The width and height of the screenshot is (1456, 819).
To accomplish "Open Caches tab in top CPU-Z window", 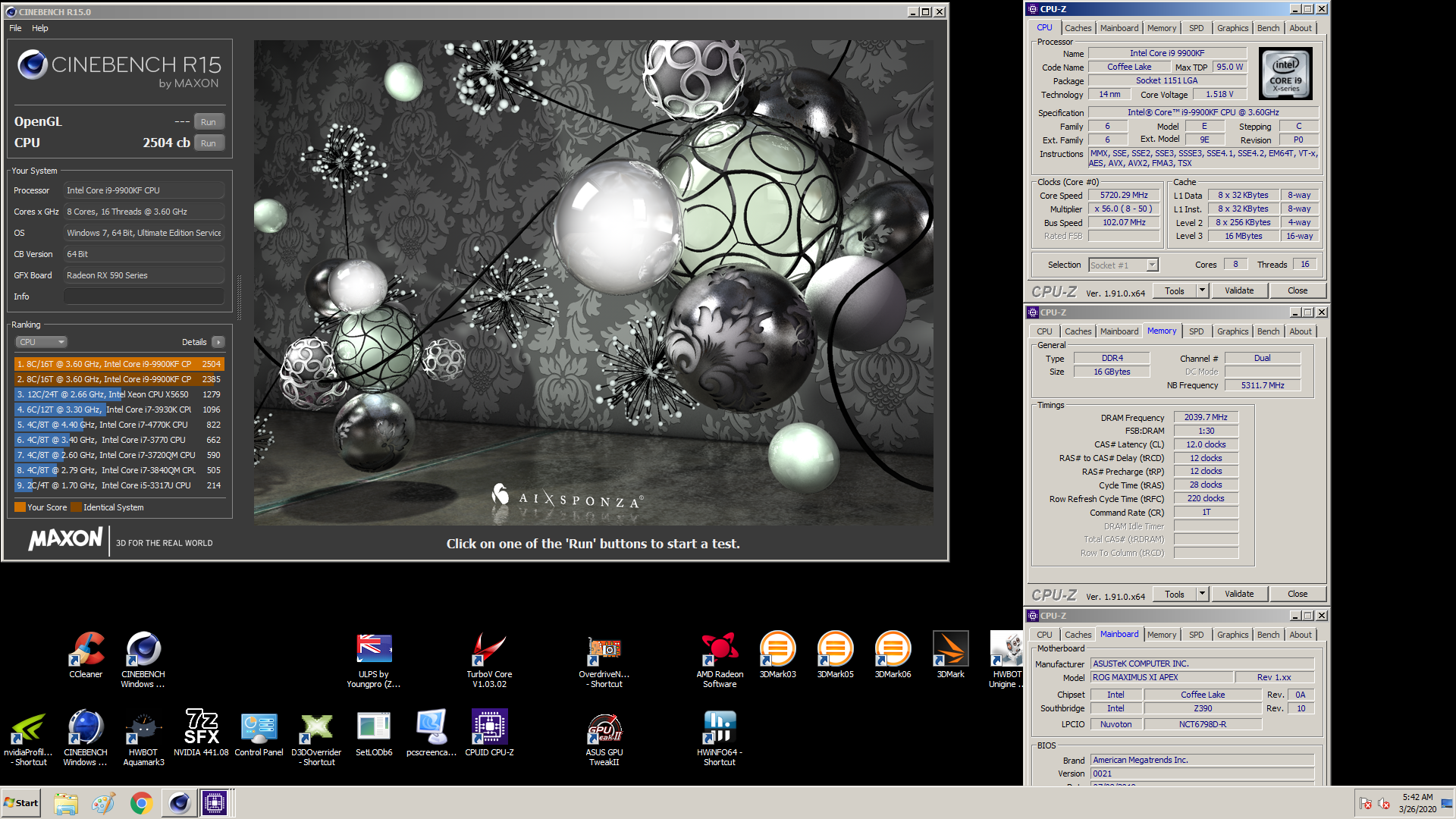I will click(x=1078, y=28).
